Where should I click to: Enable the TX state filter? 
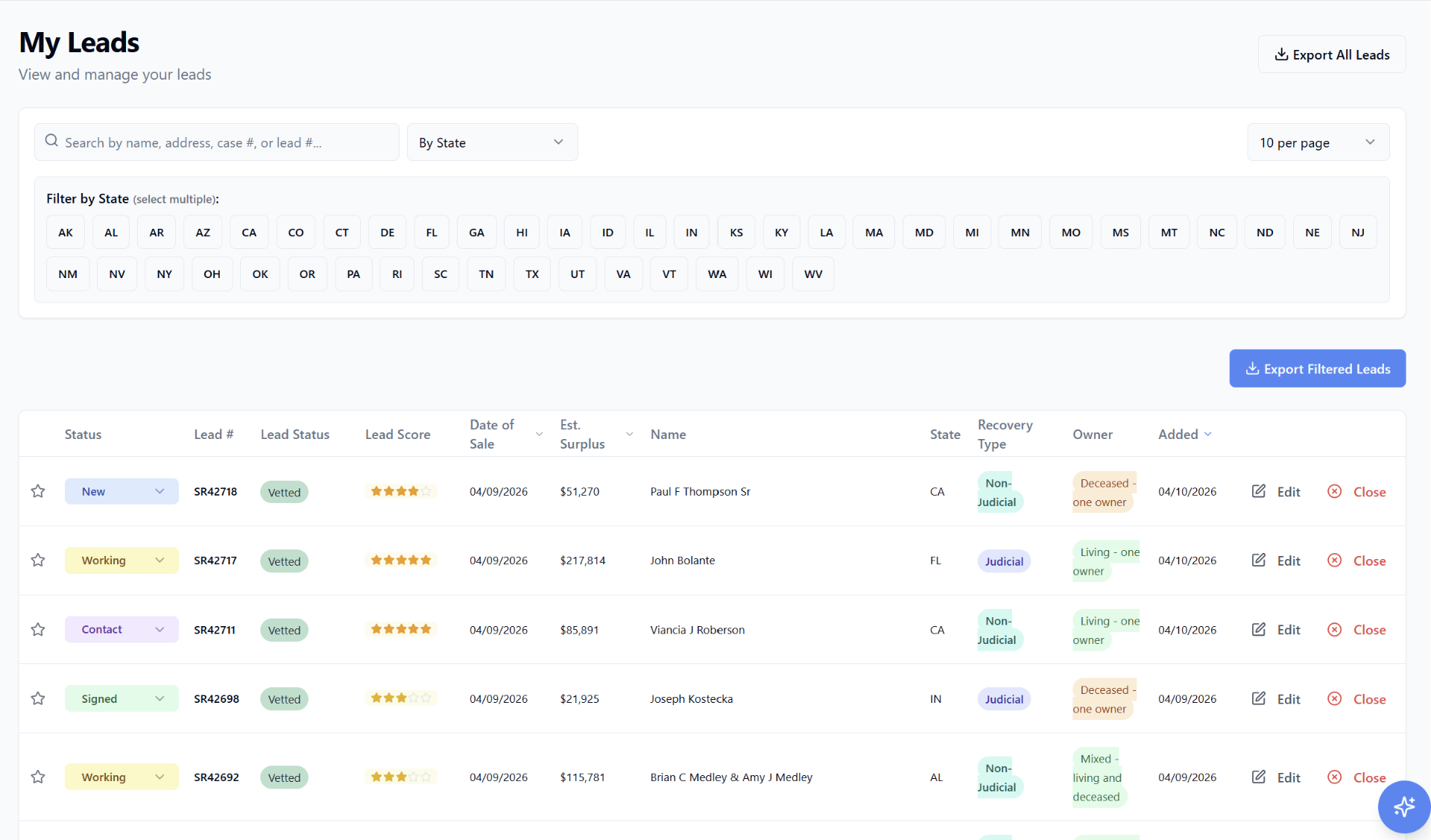tap(532, 274)
